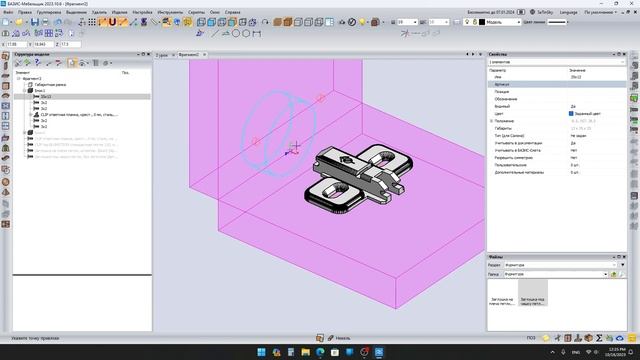Viewport: 640px width, 360px height.
Task: Click the Language button
Action: click(569, 12)
